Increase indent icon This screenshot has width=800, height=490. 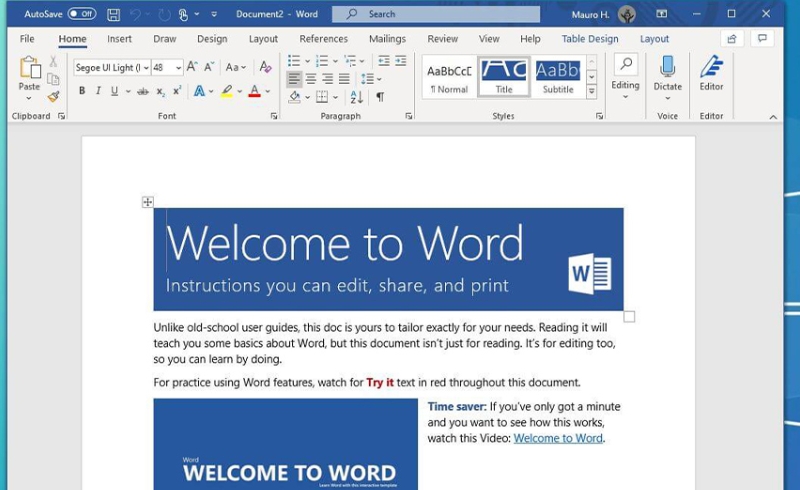(x=401, y=61)
